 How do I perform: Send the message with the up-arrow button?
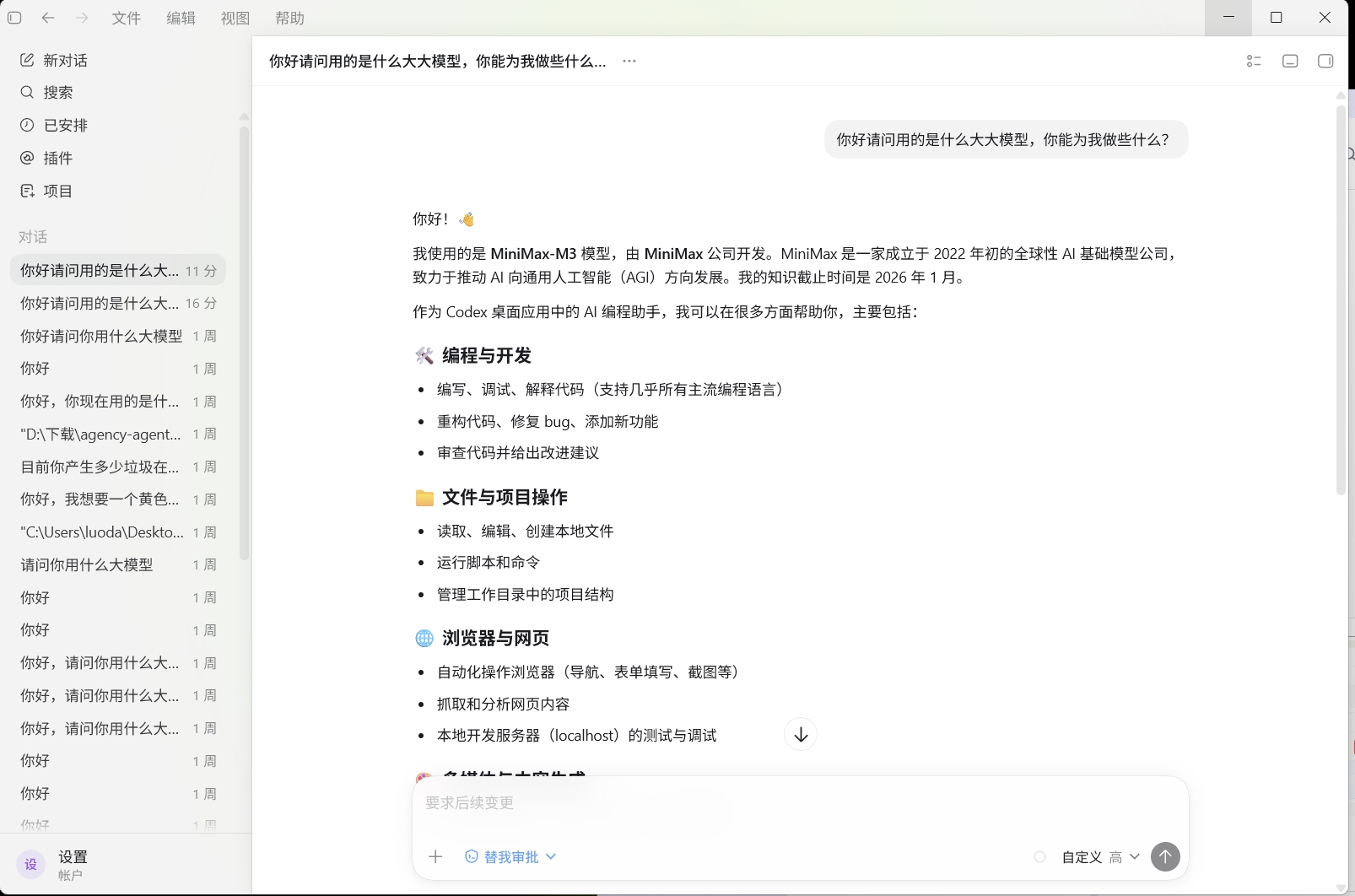pos(1165,856)
